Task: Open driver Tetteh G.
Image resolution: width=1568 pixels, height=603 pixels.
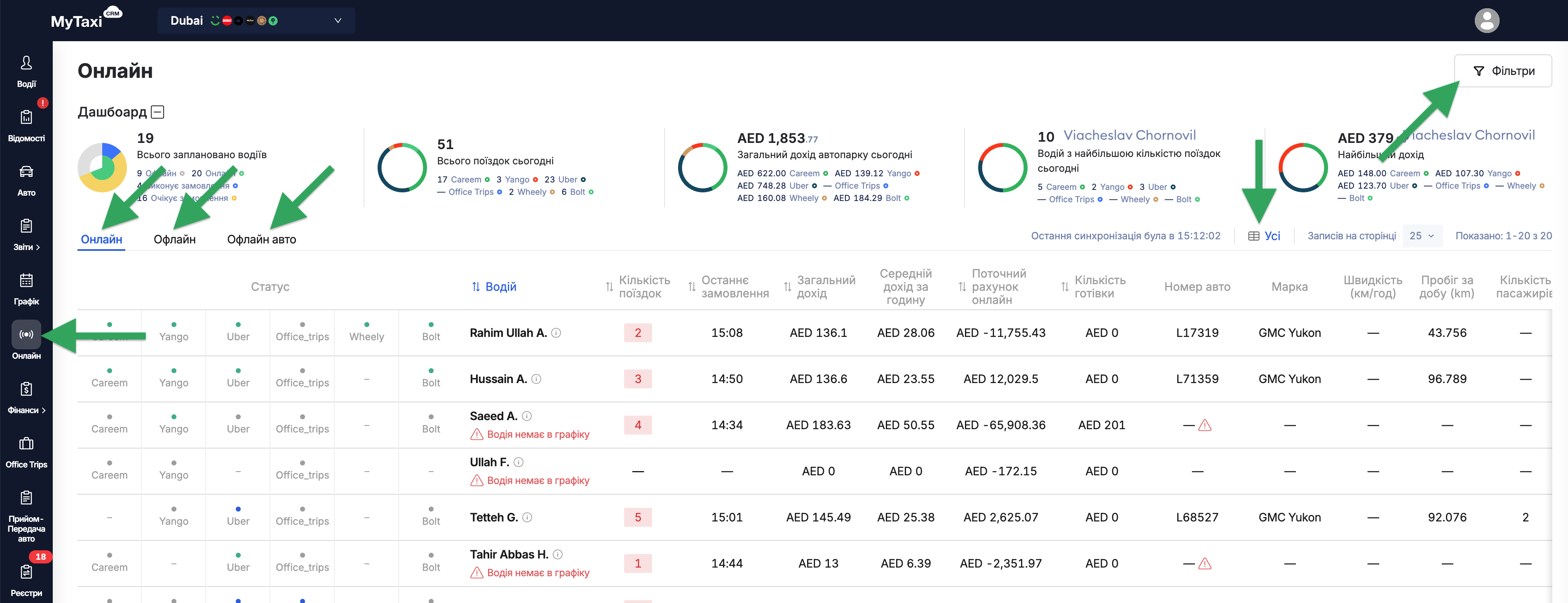Action: click(494, 517)
